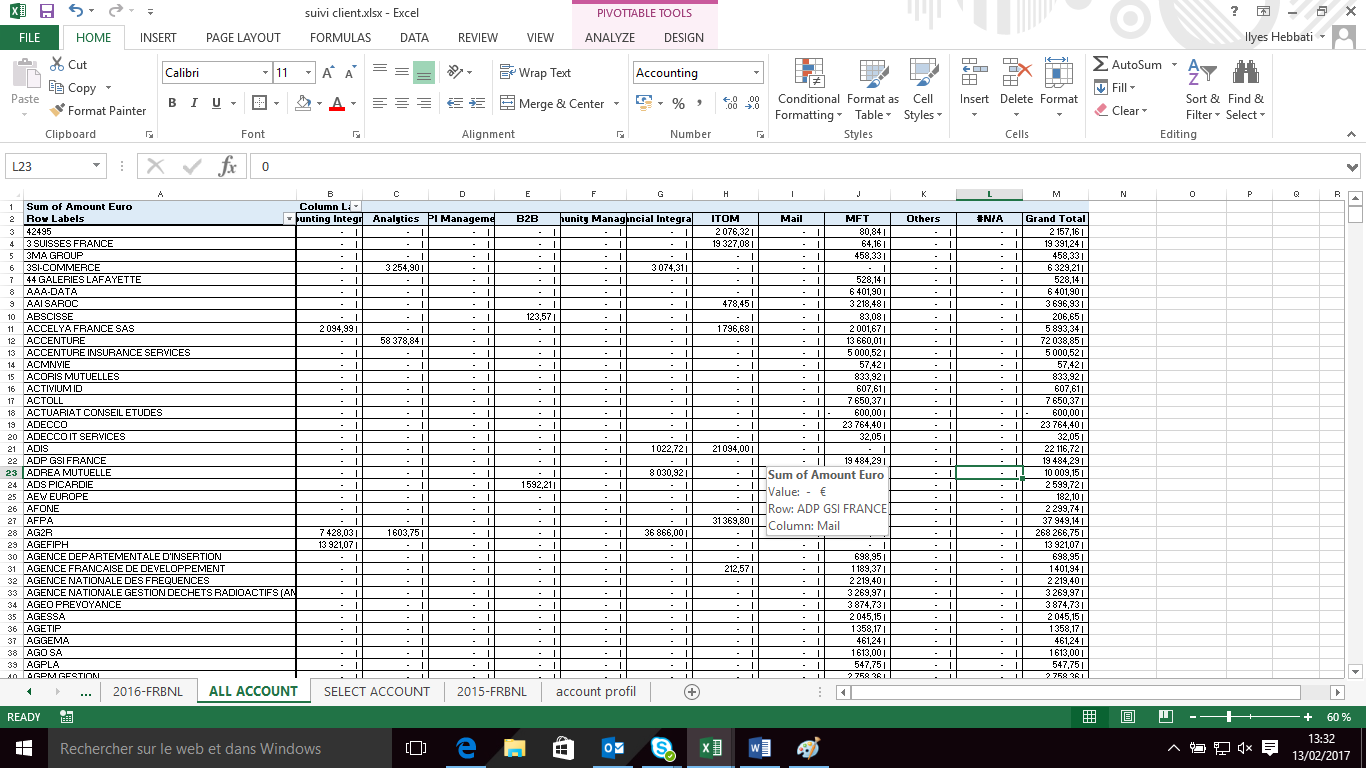Screen dimensions: 1366x768
Task: Switch to the INSERT ribbon tab
Action: click(158, 38)
